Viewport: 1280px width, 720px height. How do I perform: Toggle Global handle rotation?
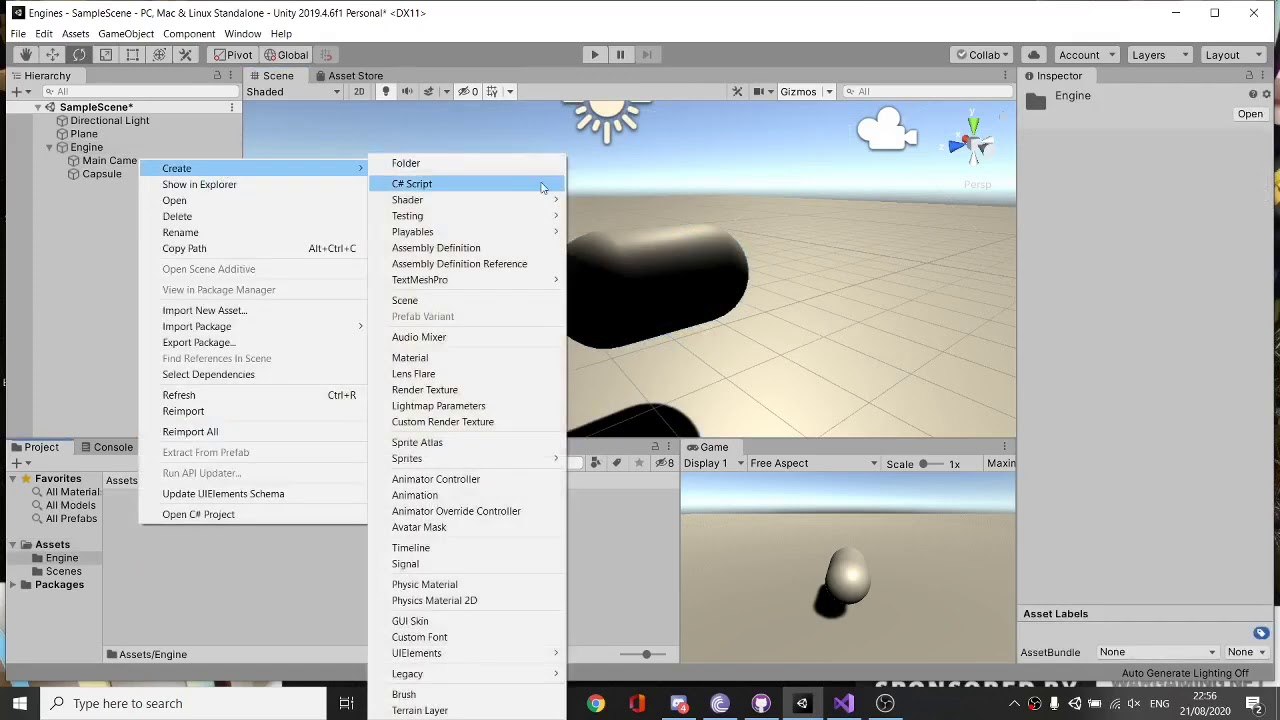point(286,55)
